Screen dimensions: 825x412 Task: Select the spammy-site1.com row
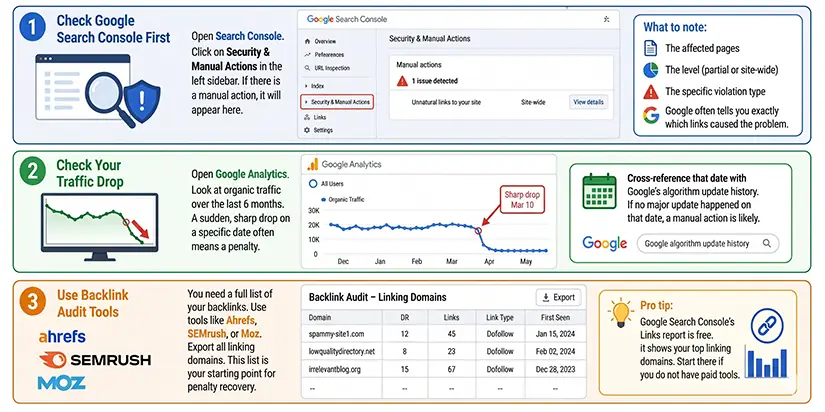444,334
